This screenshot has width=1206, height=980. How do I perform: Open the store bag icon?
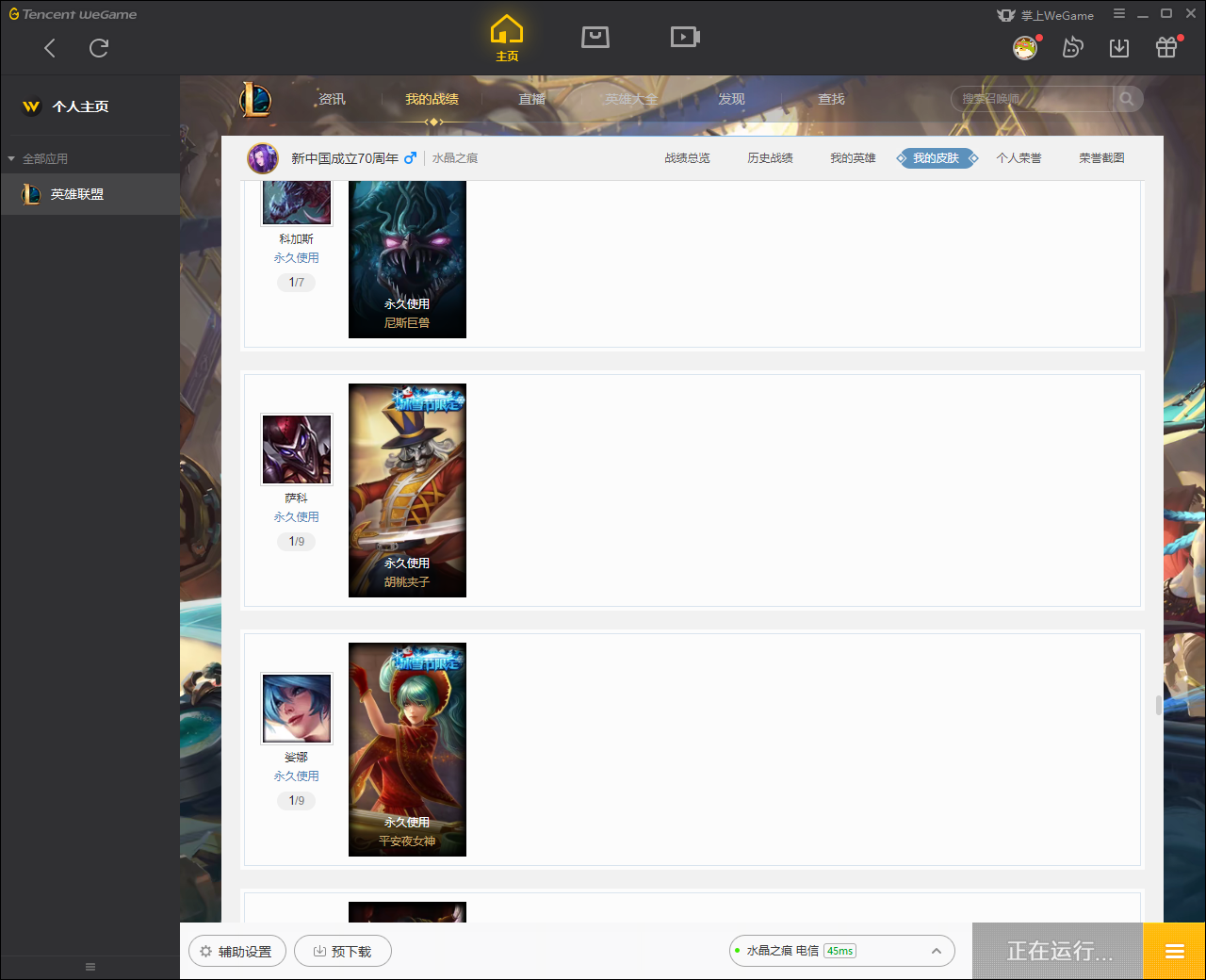pyautogui.click(x=595, y=37)
